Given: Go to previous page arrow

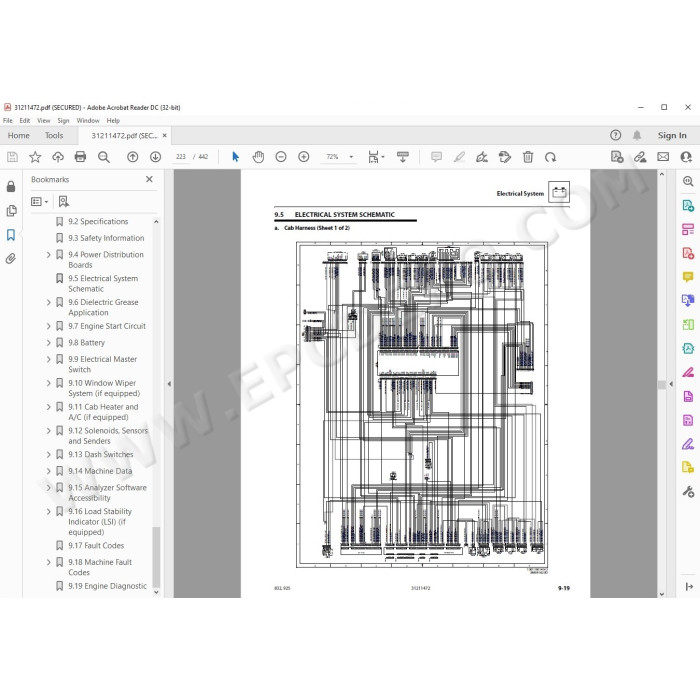Looking at the screenshot, I should point(133,157).
